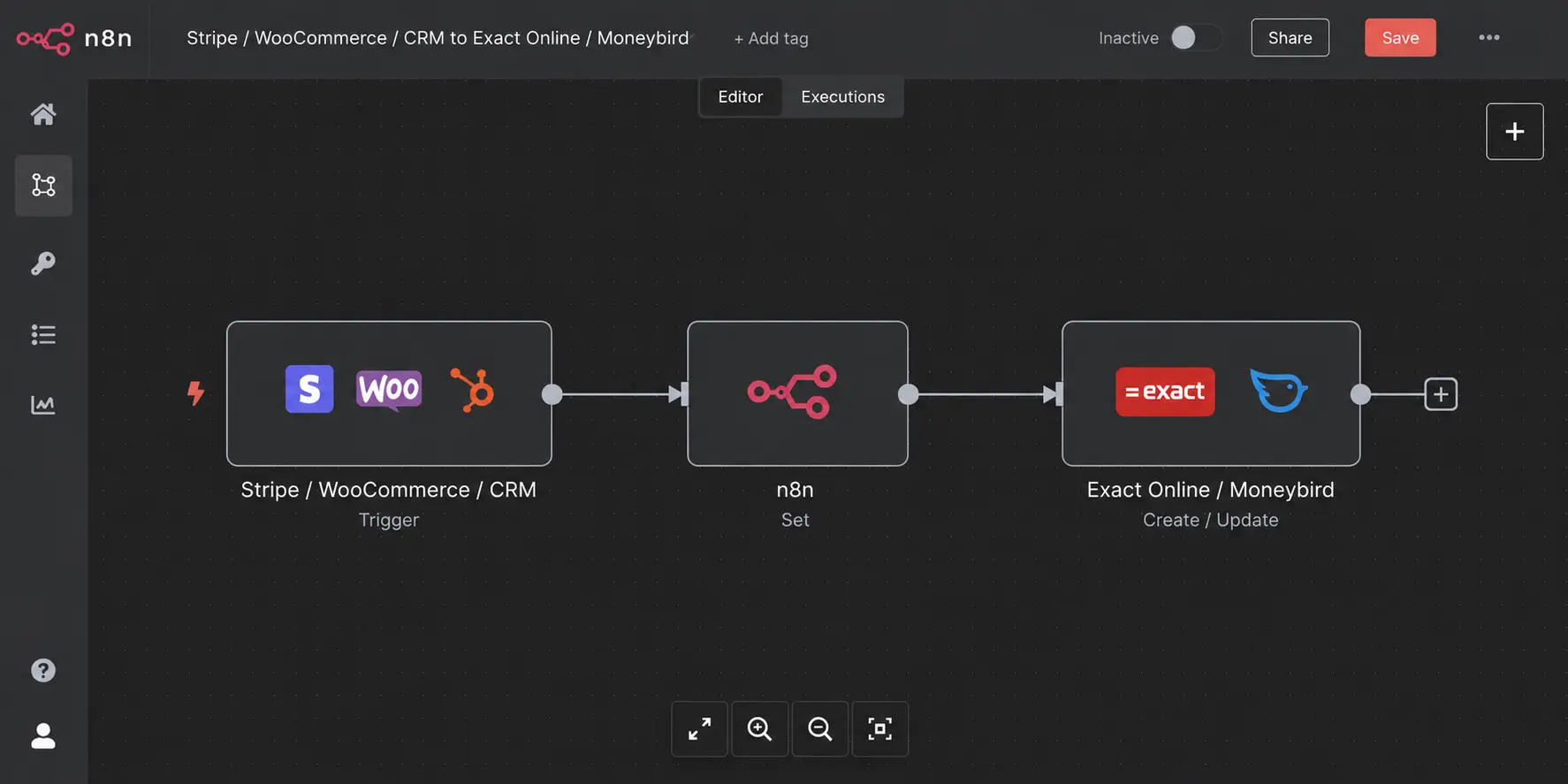The height and width of the screenshot is (784, 1568).
Task: Open the user account icon
Action: (x=43, y=736)
